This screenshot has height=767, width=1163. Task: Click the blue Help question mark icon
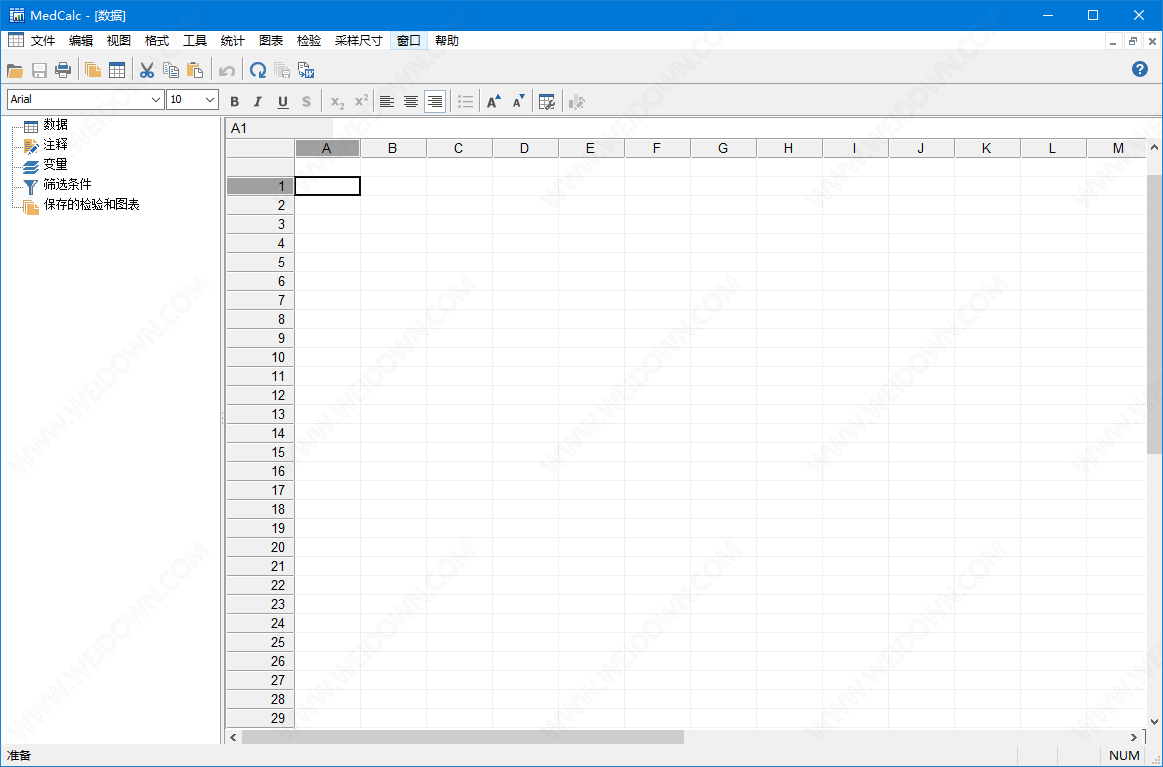1140,69
